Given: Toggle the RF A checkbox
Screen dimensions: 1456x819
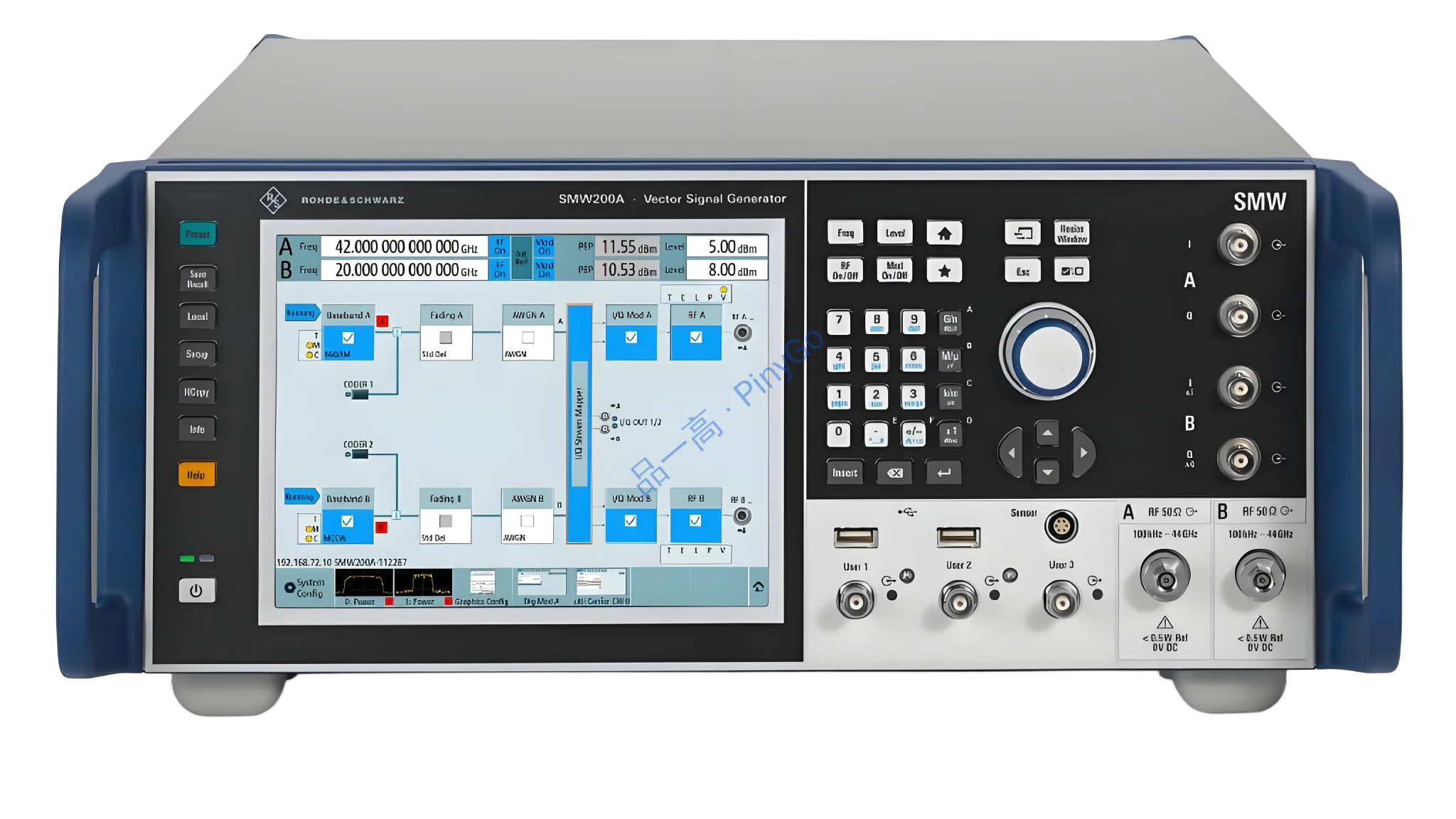Looking at the screenshot, I should [x=696, y=338].
